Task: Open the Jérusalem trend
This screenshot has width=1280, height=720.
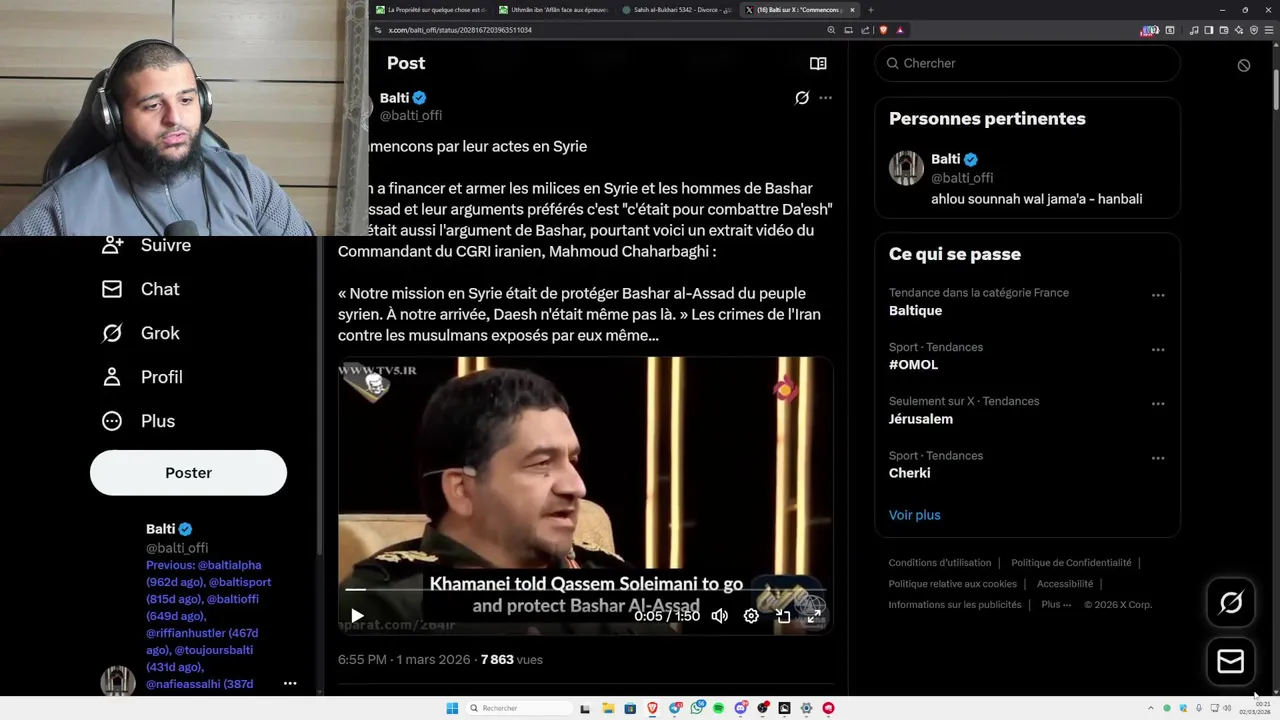Action: 920,419
